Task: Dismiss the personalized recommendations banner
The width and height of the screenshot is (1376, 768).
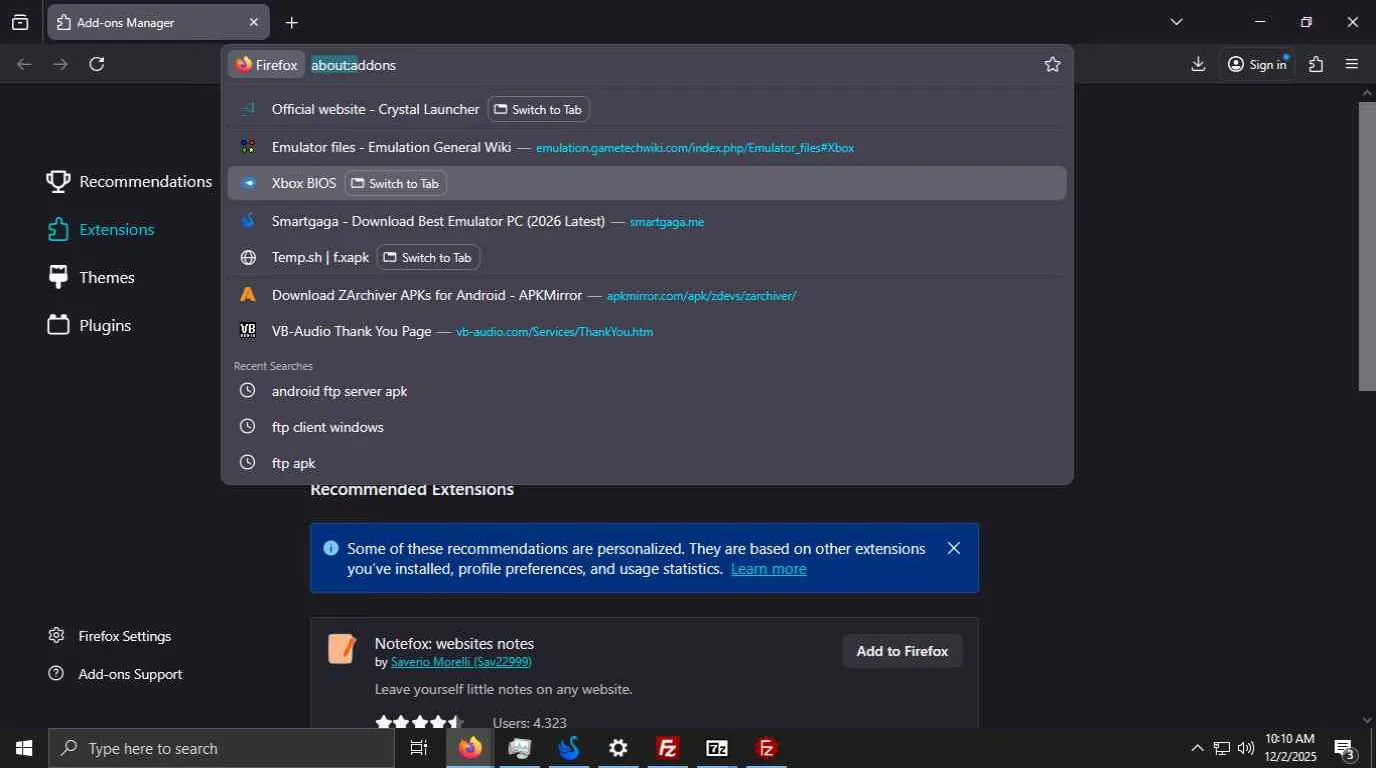Action: [x=953, y=548]
